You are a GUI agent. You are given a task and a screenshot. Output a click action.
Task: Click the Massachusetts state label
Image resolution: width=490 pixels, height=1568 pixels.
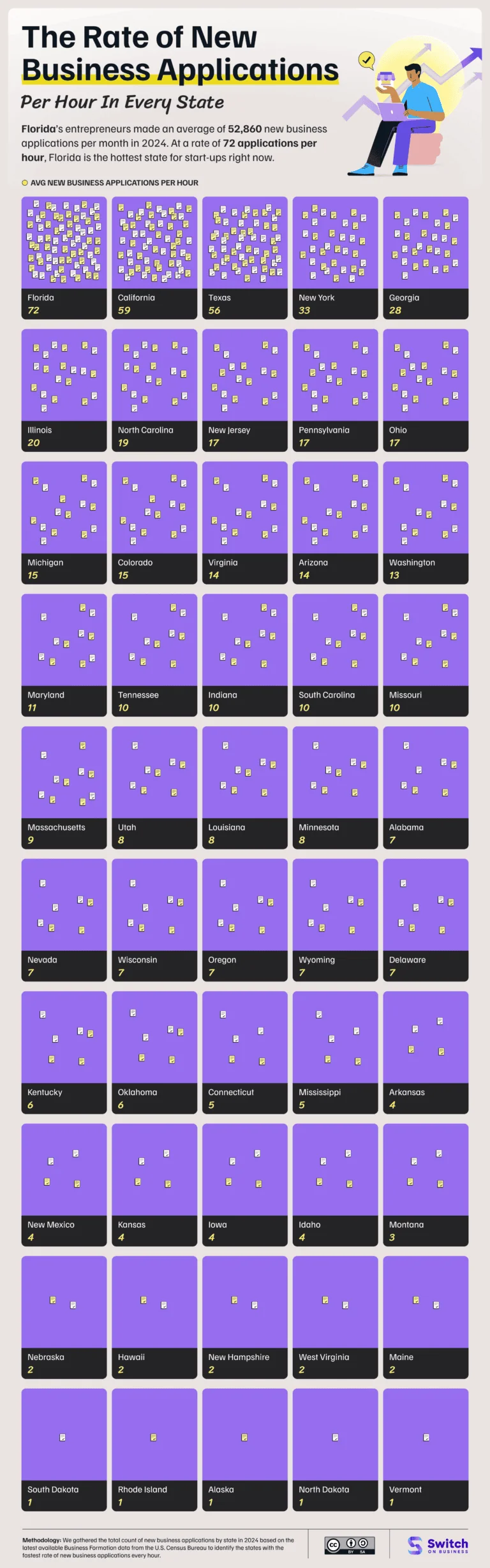[56, 827]
